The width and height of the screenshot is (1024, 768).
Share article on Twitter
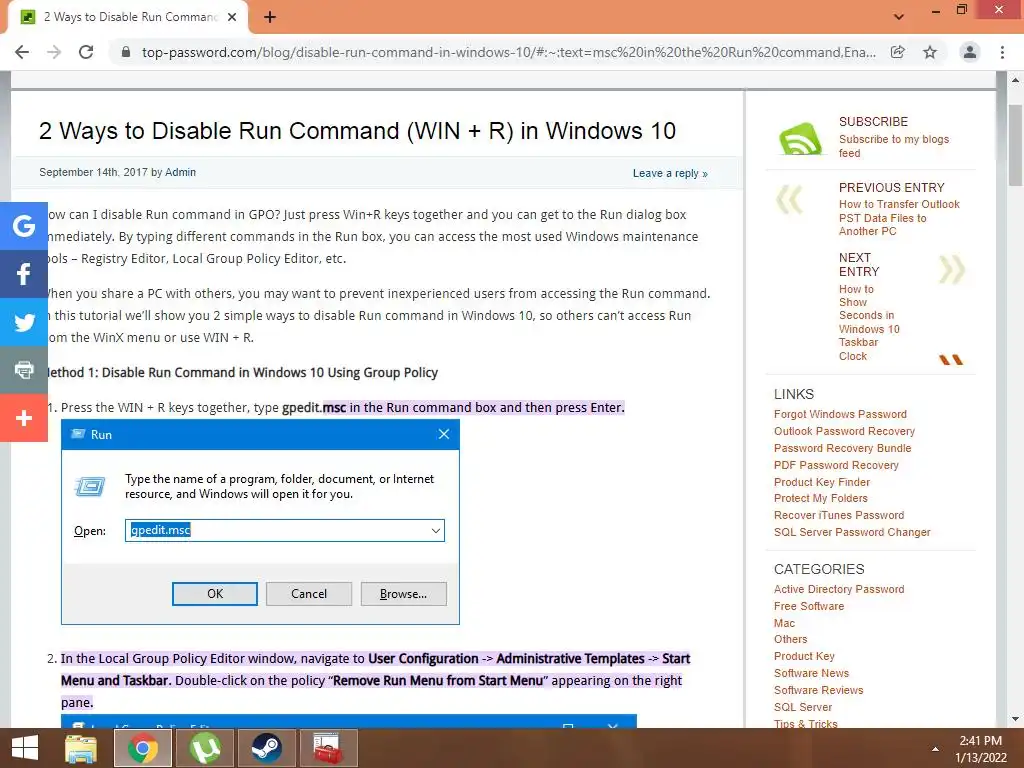24,322
